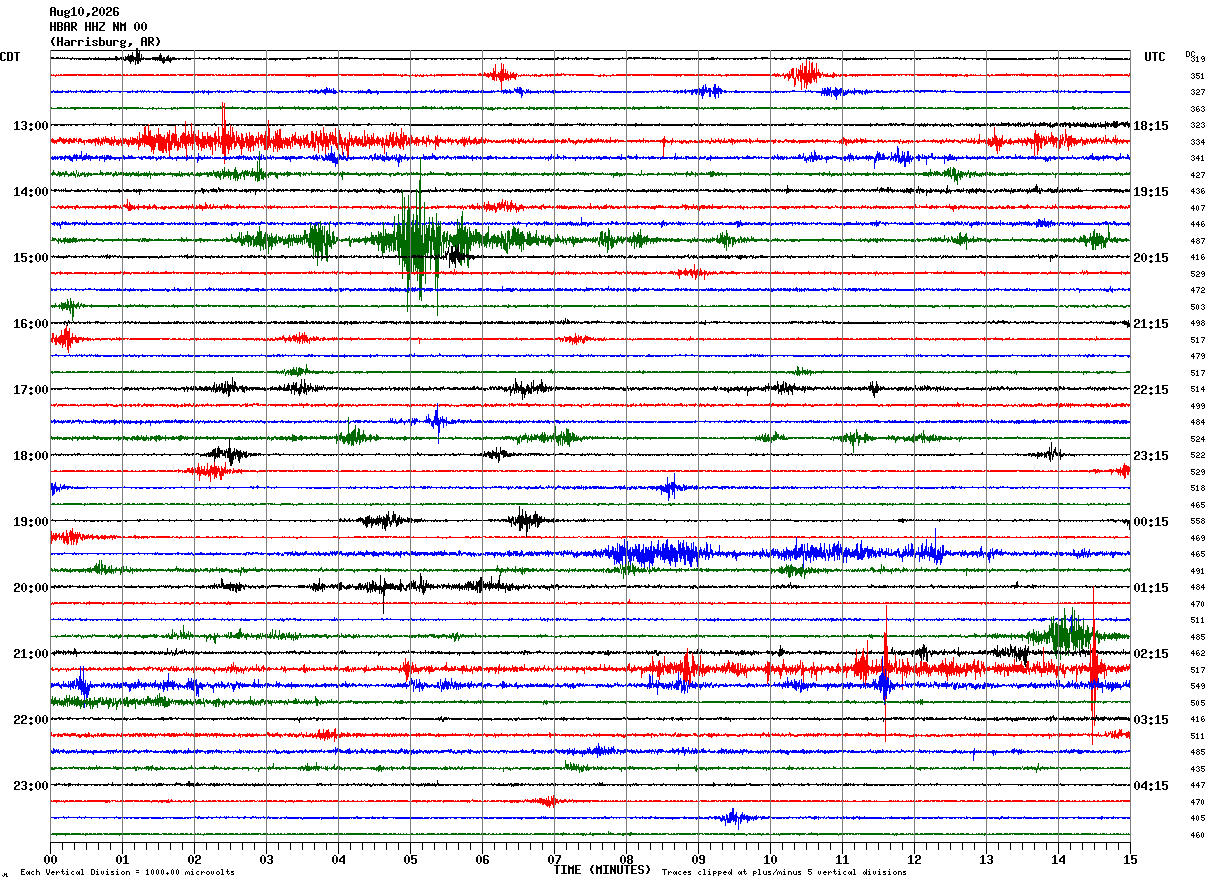Click the DC offset value 558
The height and width of the screenshot is (886, 1210).
[1197, 522]
